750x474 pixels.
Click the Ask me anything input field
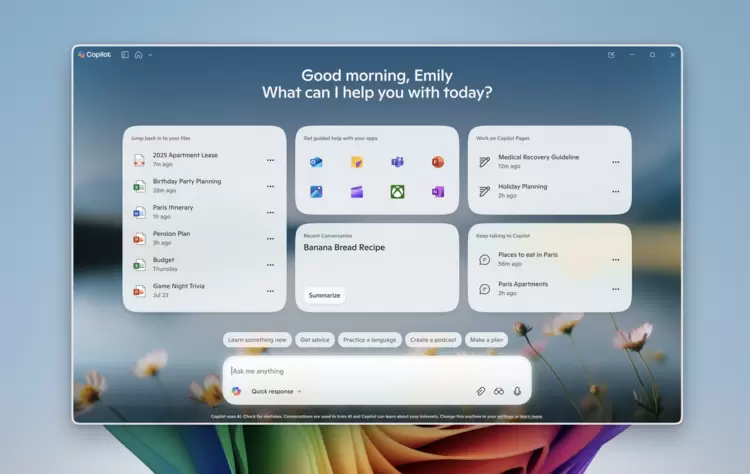click(x=376, y=370)
